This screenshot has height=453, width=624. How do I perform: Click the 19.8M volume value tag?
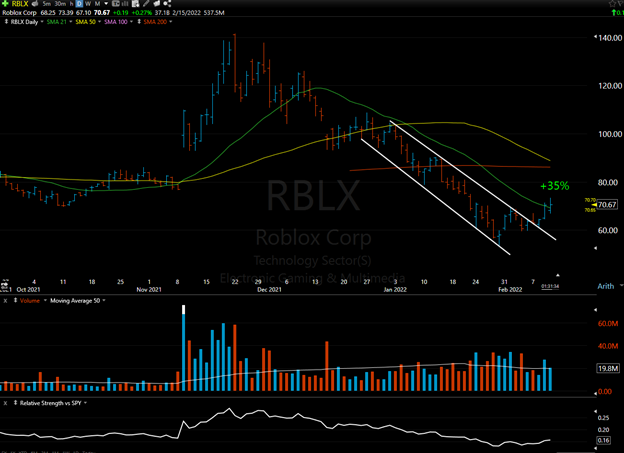point(608,369)
